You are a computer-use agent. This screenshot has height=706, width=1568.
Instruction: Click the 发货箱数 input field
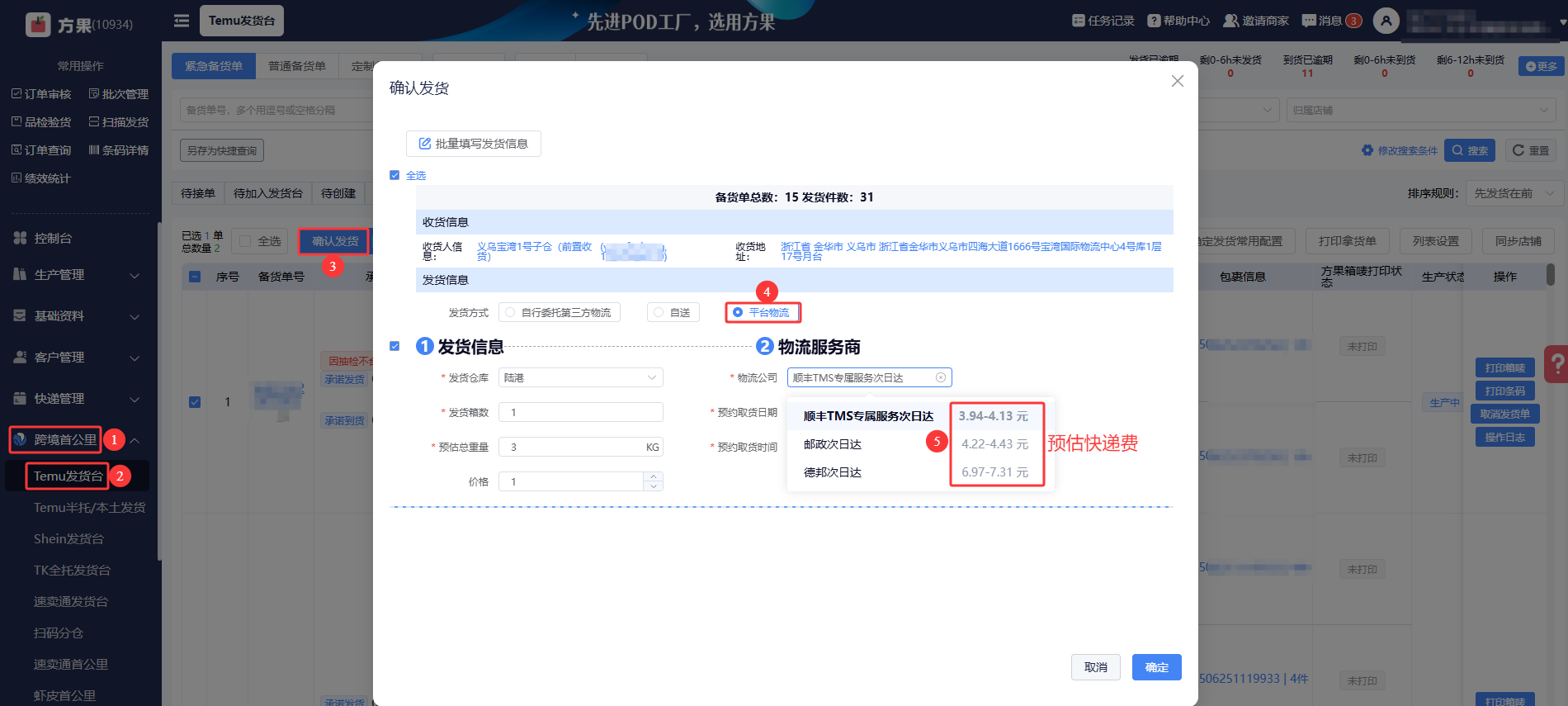(x=581, y=412)
